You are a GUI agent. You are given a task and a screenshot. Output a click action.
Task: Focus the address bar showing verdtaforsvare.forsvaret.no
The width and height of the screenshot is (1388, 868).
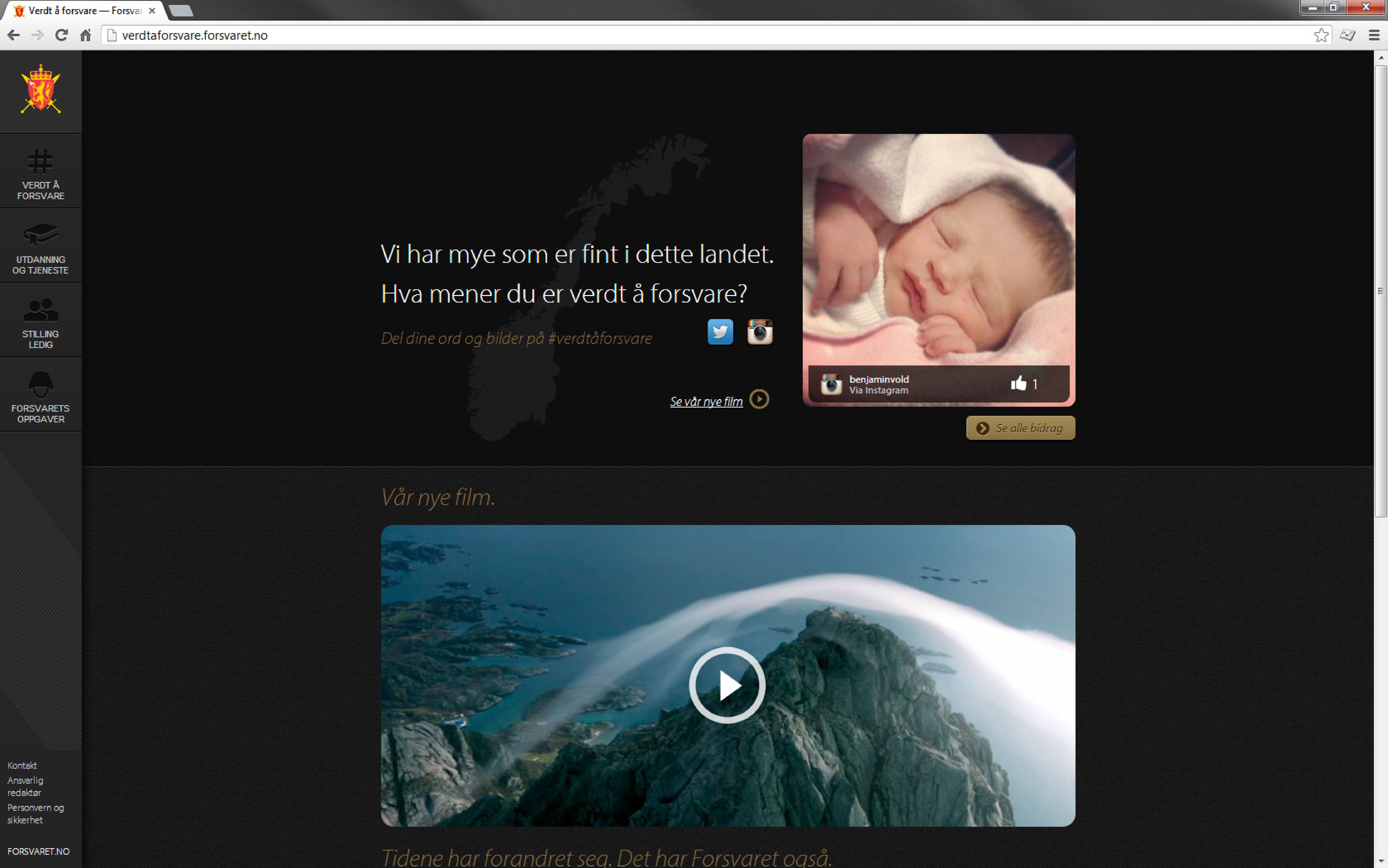tap(712, 36)
